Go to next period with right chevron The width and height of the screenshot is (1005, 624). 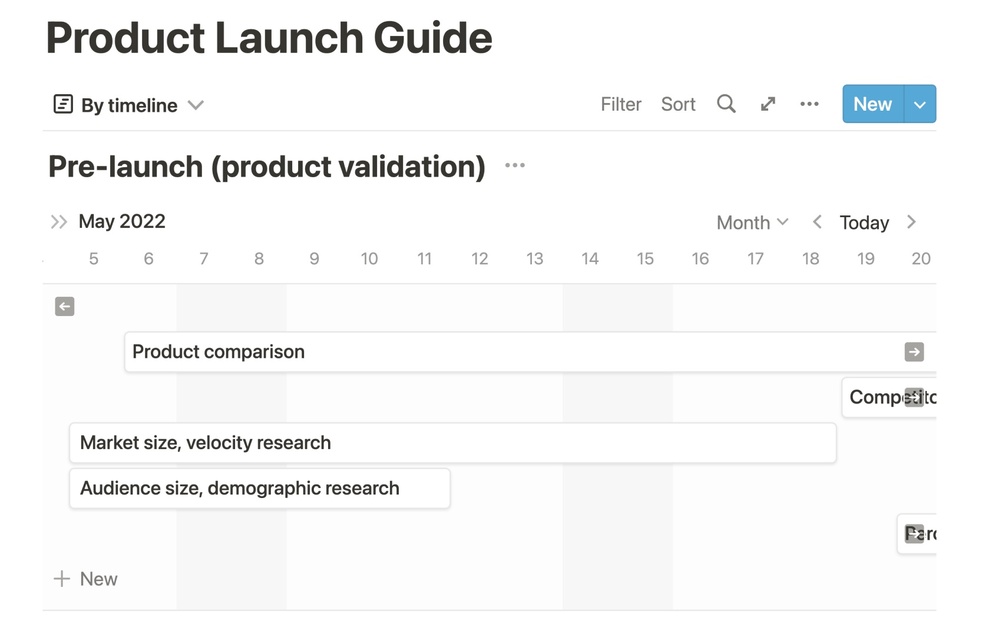(x=911, y=222)
